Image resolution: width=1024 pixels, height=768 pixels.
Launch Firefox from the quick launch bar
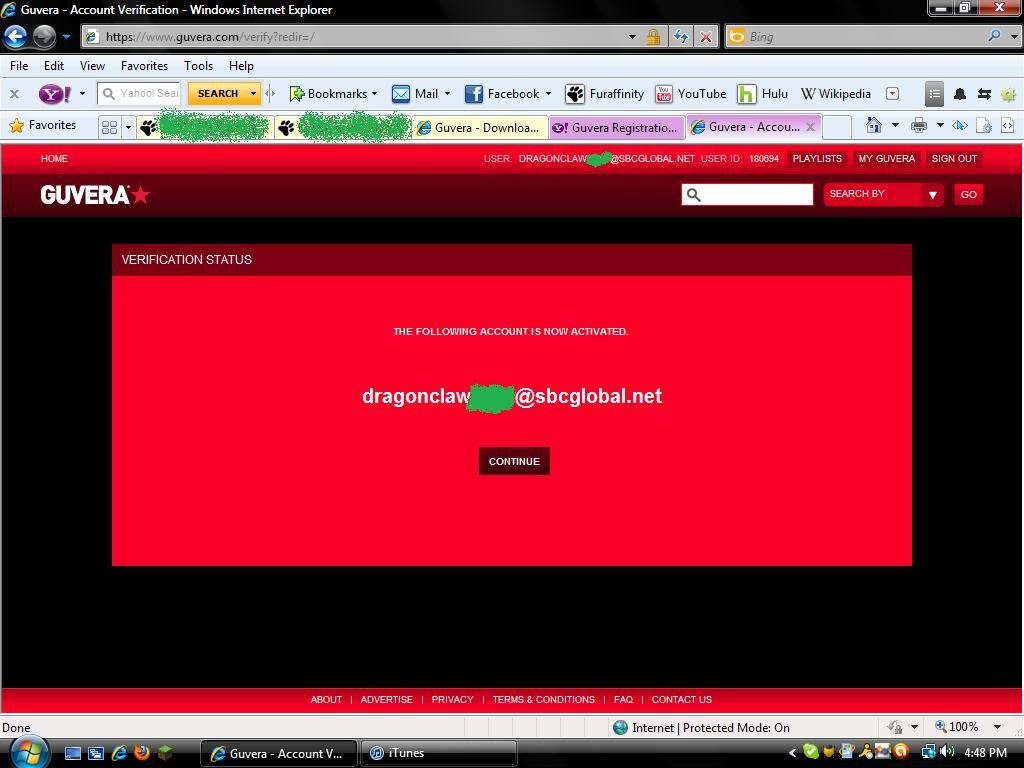[141, 752]
